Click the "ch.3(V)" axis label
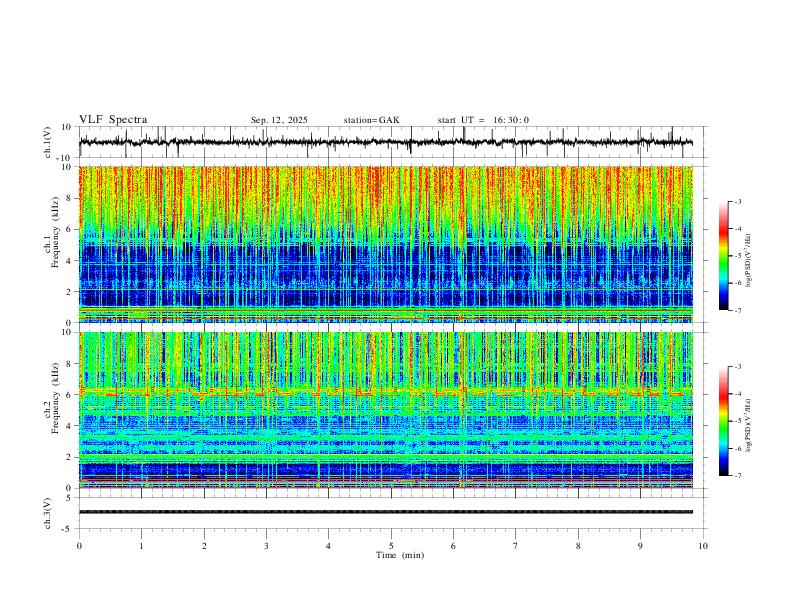The height and width of the screenshot is (612, 792). (x=48, y=513)
